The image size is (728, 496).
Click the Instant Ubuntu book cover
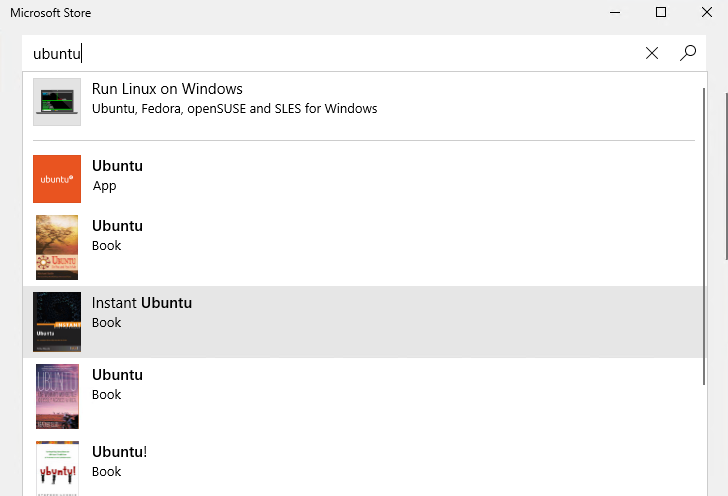click(x=57, y=321)
